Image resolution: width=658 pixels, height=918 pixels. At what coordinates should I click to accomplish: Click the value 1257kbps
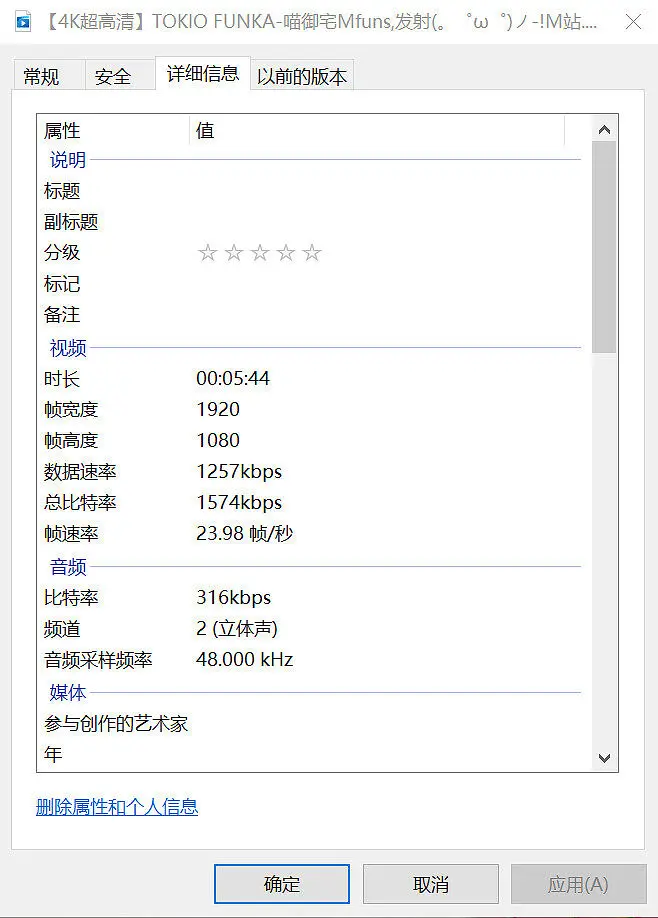[x=239, y=472]
